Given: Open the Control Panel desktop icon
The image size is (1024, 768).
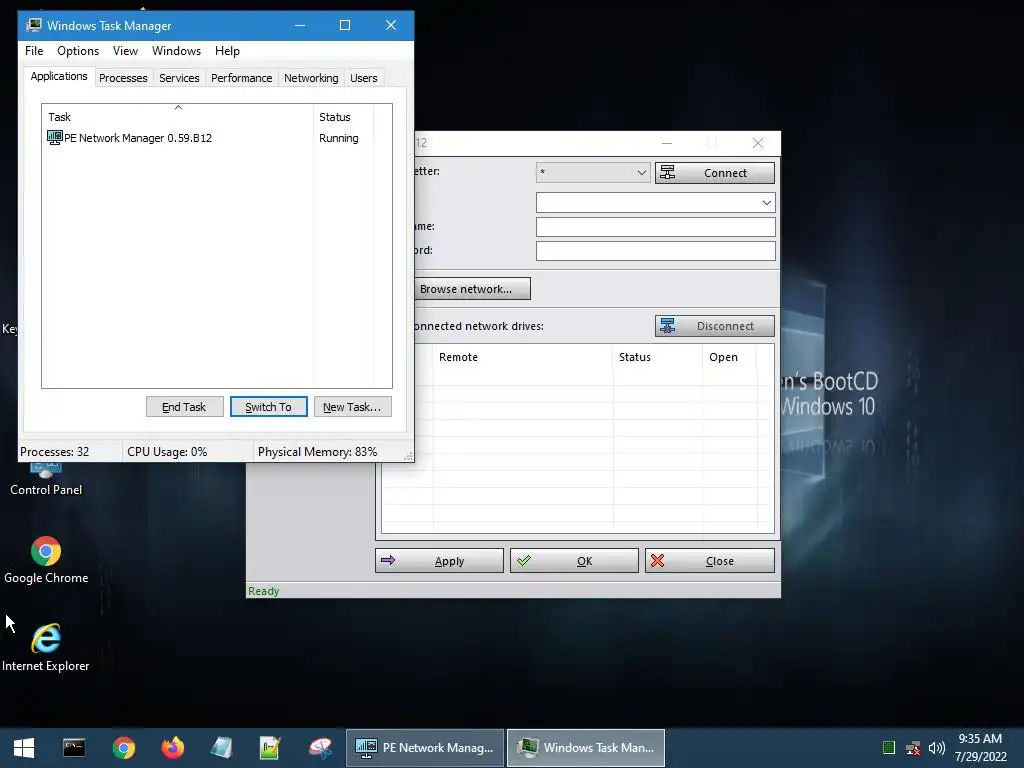Looking at the screenshot, I should click(46, 477).
